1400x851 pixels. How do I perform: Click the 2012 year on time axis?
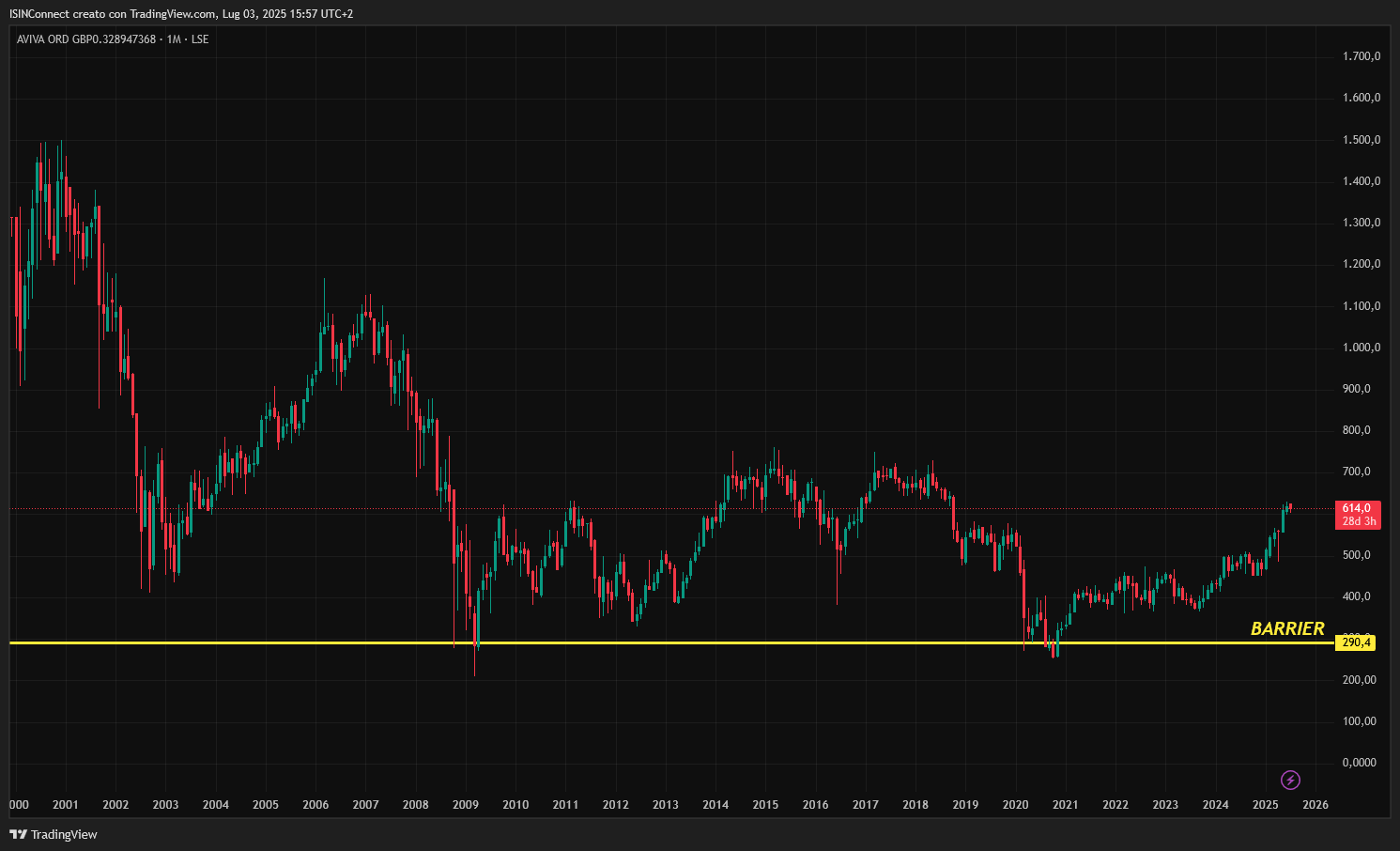click(616, 805)
